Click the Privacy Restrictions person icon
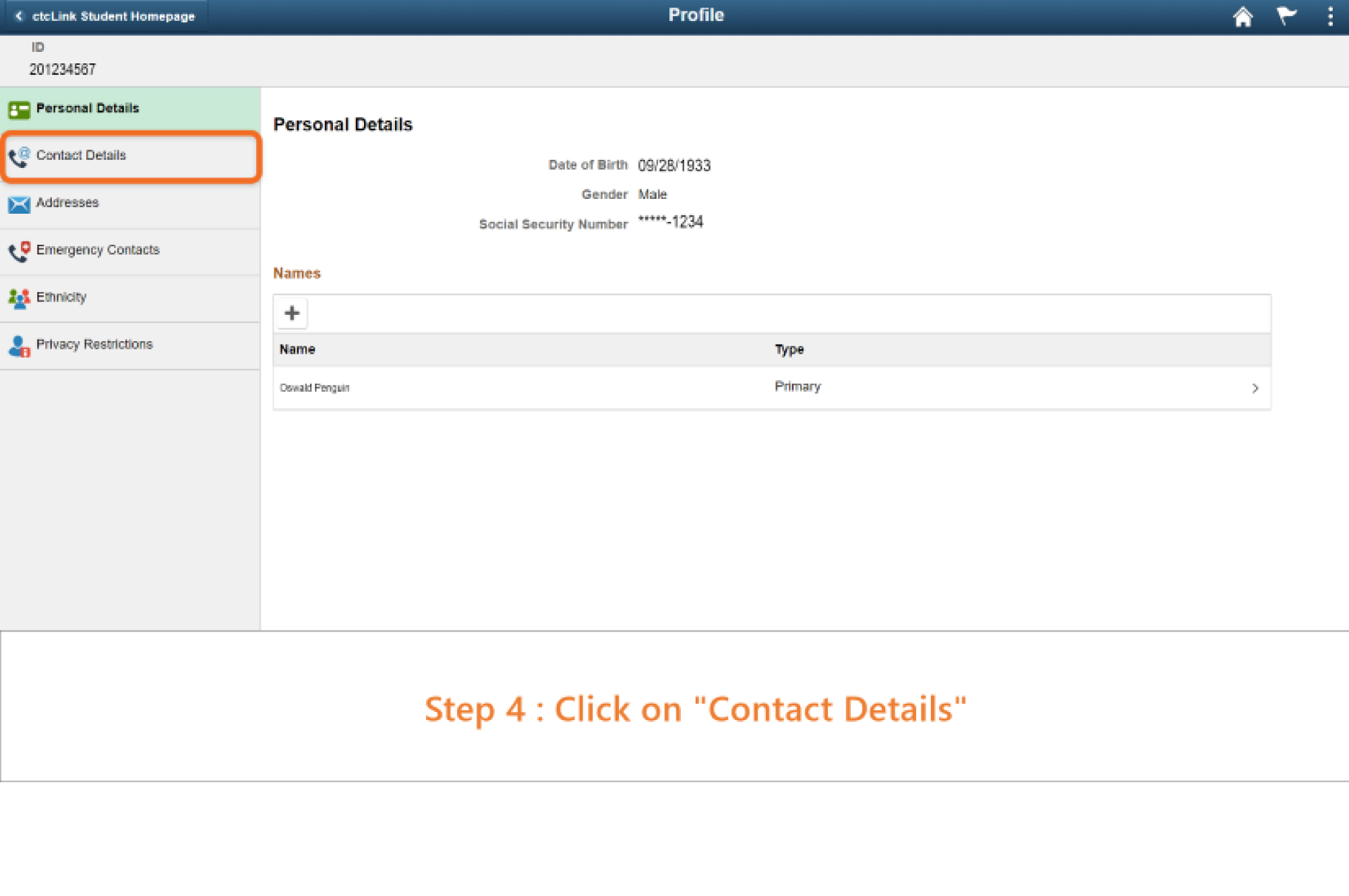The width and height of the screenshot is (1349, 896). [x=19, y=346]
